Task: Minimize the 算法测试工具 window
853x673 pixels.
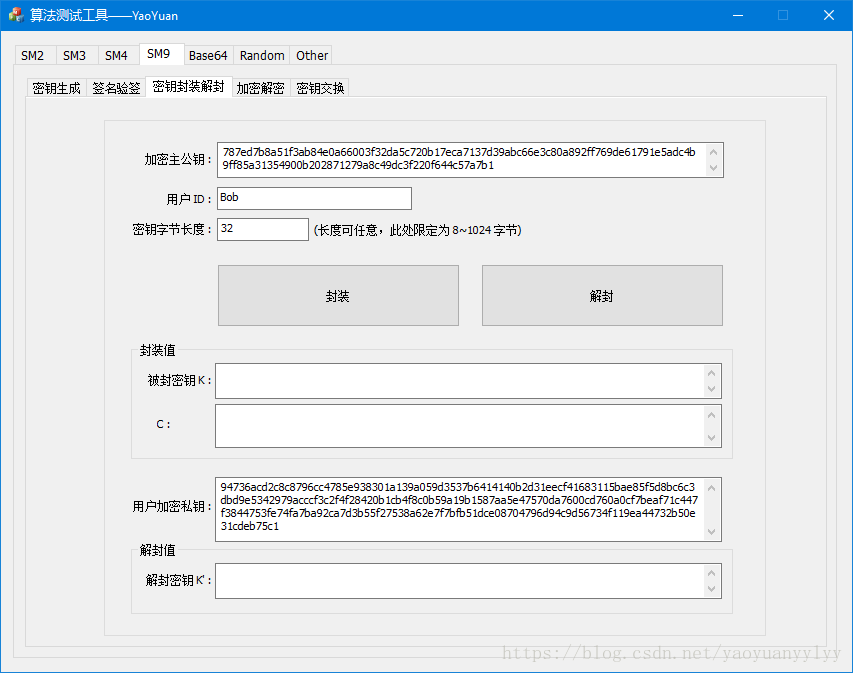Action: point(738,15)
